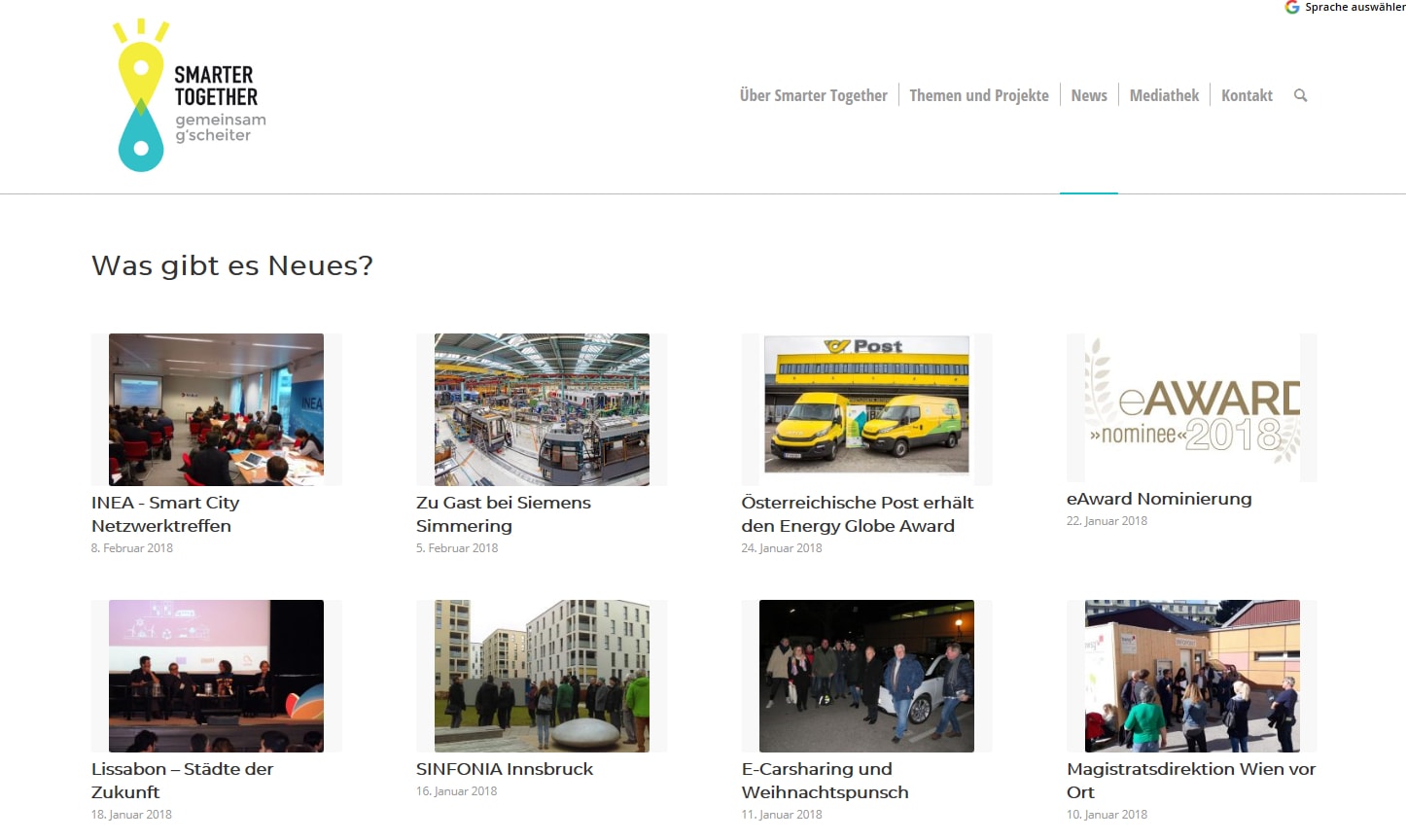Open the INEA Smart City Netzwerktreffen article
The width and height of the screenshot is (1406, 840).
coord(165,514)
